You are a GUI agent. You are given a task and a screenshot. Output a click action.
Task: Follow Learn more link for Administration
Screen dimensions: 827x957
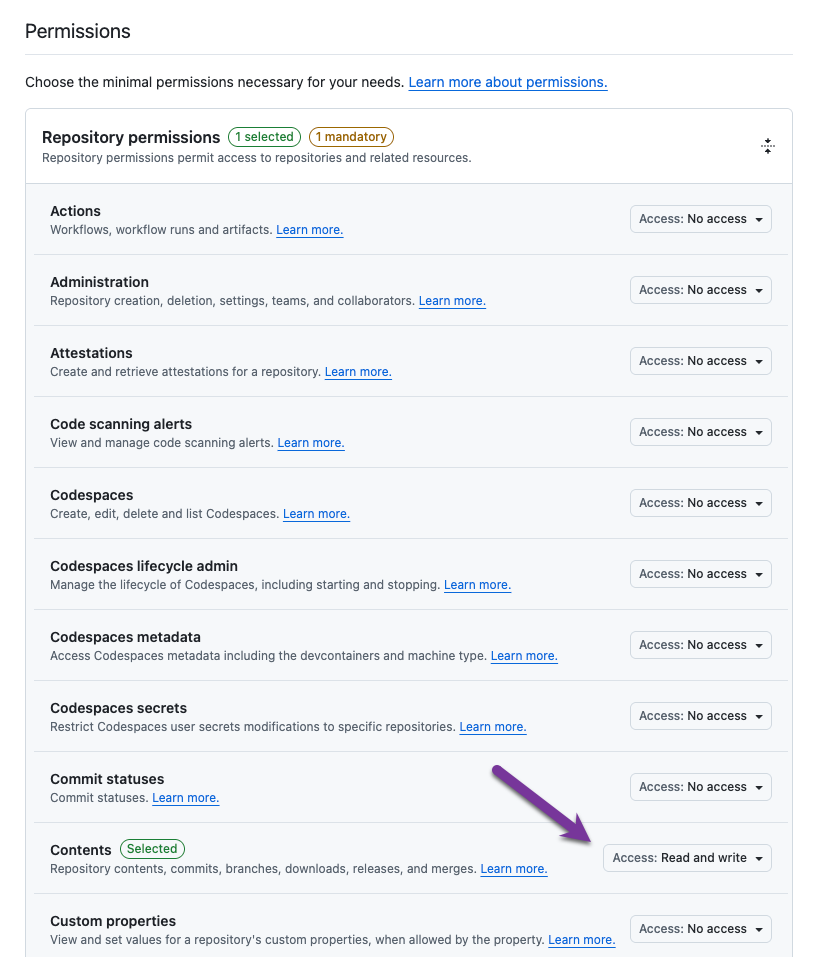pyautogui.click(x=452, y=301)
